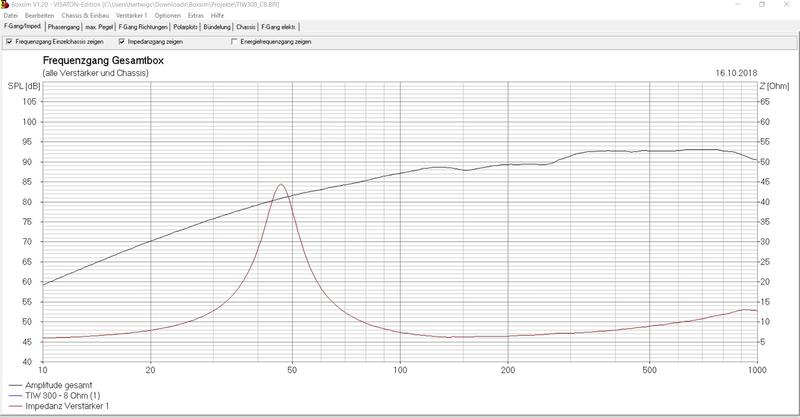Switch to the F-Gang Richtungen tab

[143, 27]
